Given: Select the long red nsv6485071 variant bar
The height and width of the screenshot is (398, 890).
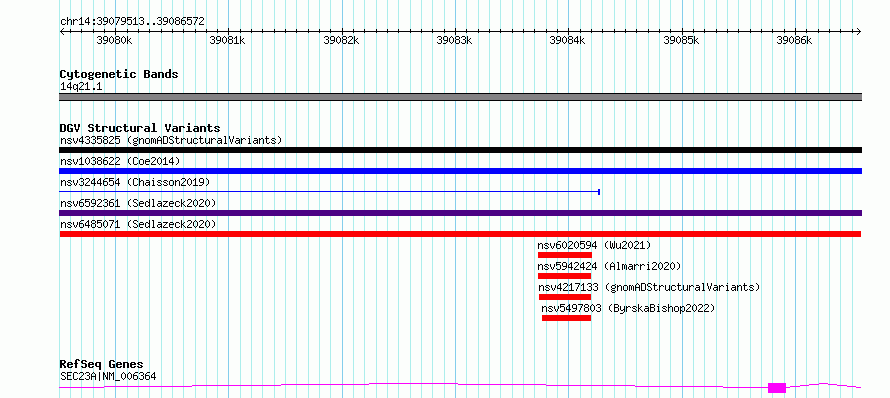Looking at the screenshot, I should click(x=460, y=234).
